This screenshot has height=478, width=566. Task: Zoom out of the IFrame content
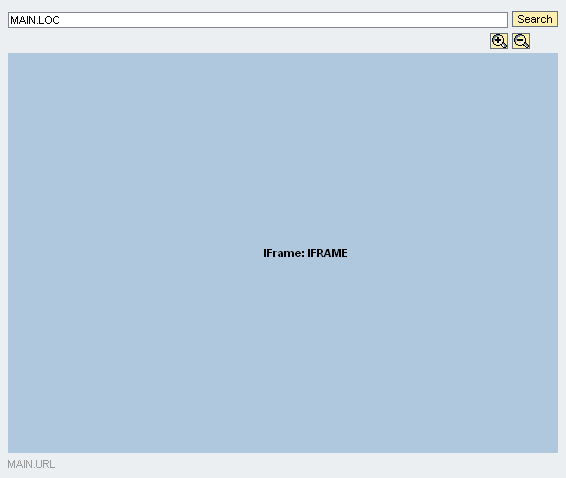point(521,41)
